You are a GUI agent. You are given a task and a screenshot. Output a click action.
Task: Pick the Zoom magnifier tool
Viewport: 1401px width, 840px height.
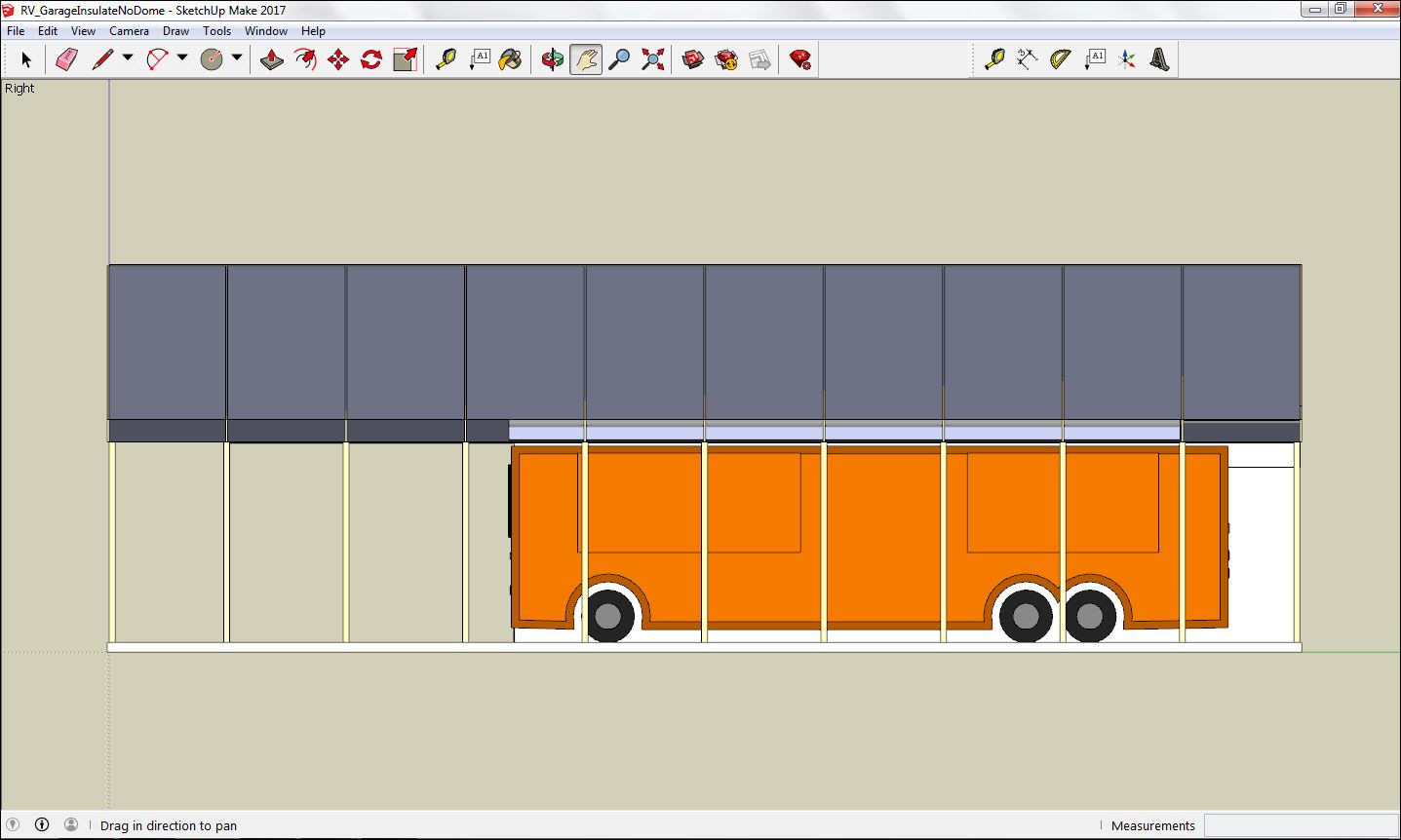619,59
